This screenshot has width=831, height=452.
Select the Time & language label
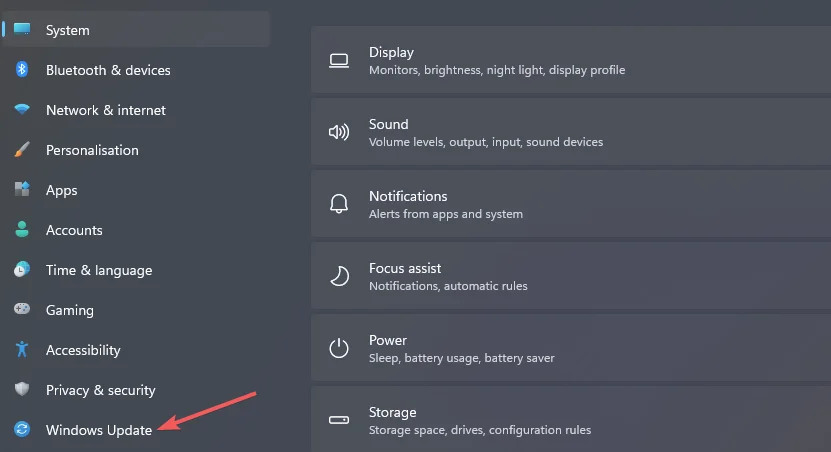coord(99,270)
